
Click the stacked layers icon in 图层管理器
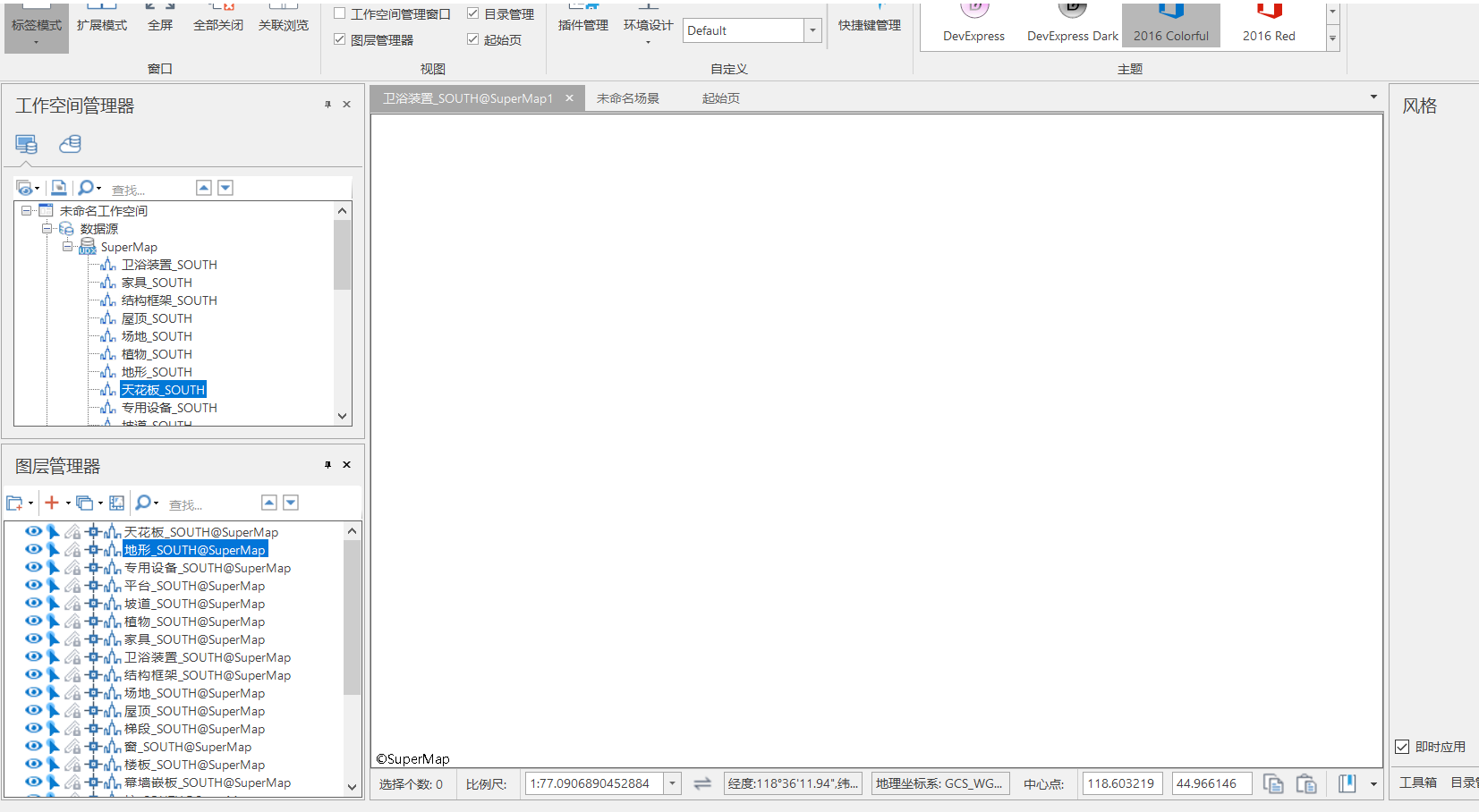(84, 503)
